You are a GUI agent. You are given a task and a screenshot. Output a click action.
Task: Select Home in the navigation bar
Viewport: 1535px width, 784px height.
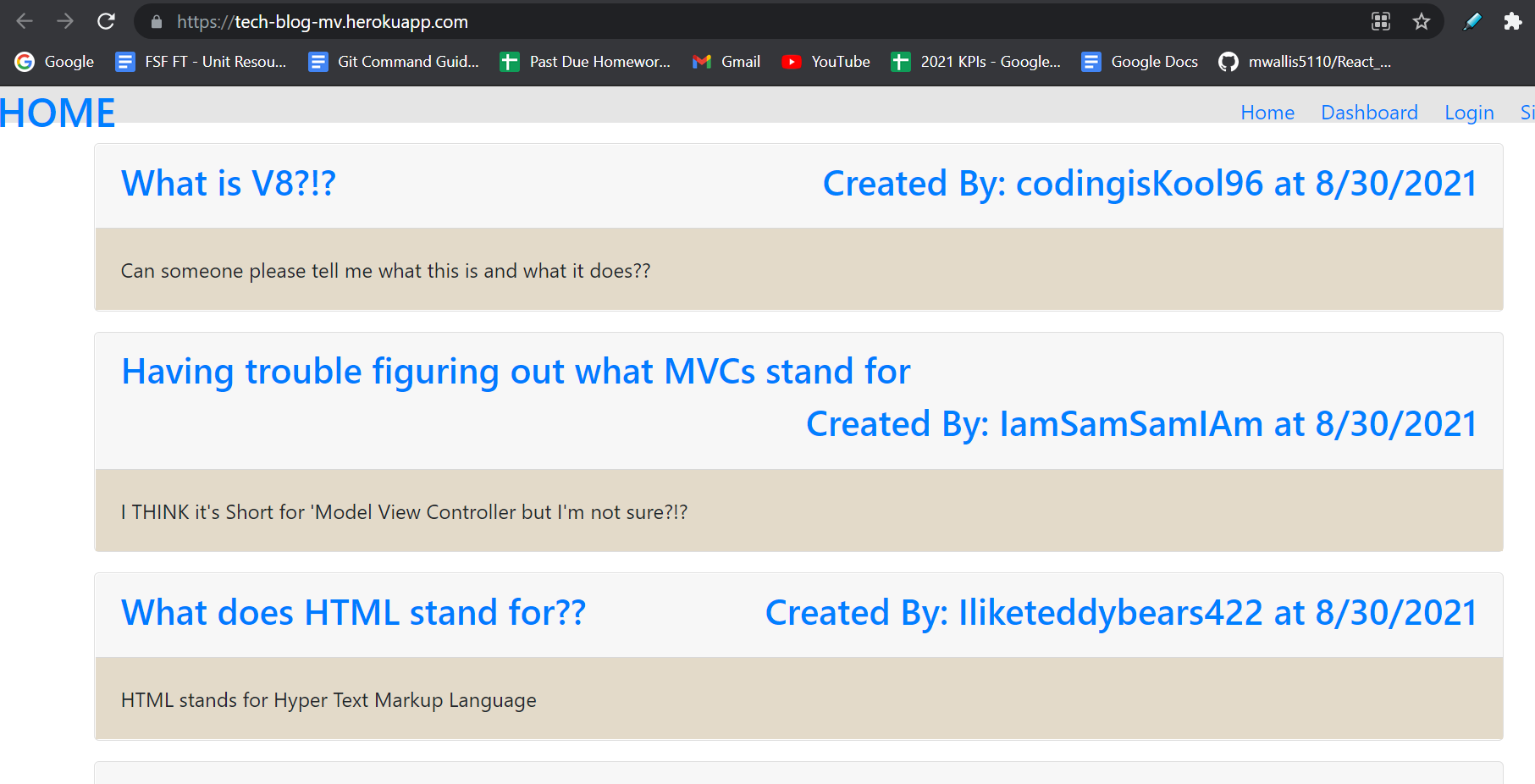coord(1267,112)
